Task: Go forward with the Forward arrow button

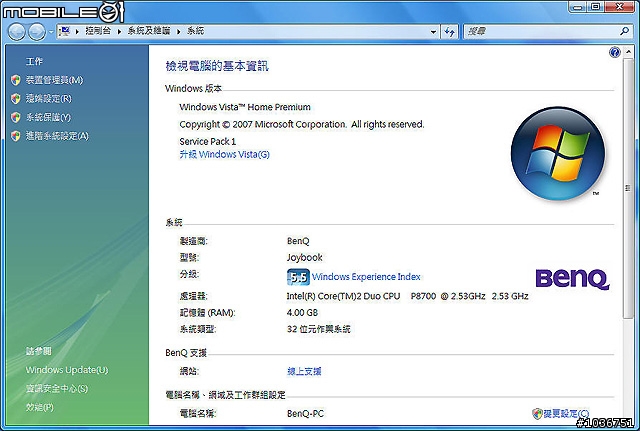Action: coord(37,32)
